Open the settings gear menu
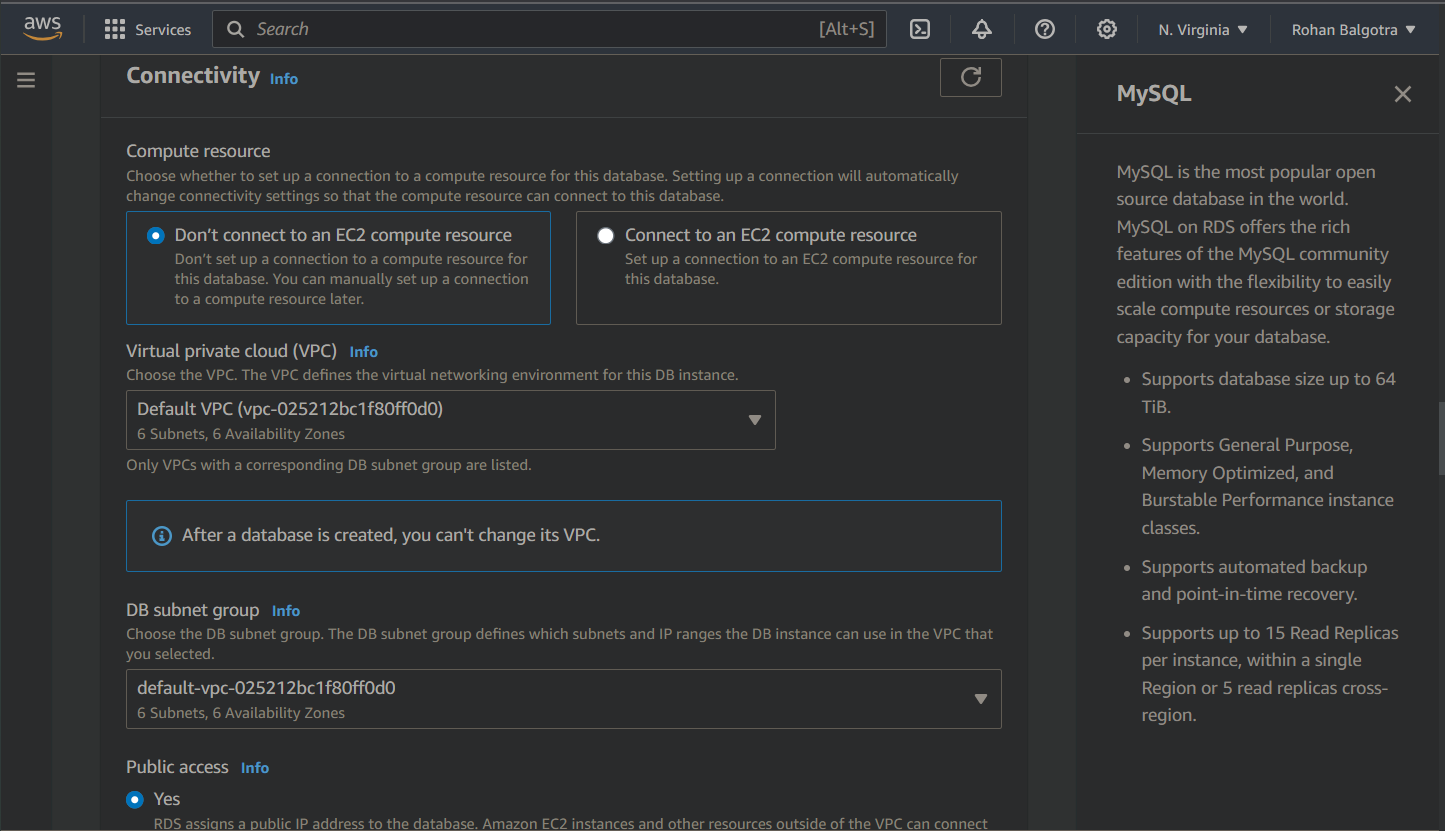Image resolution: width=1445 pixels, height=831 pixels. [x=1107, y=30]
